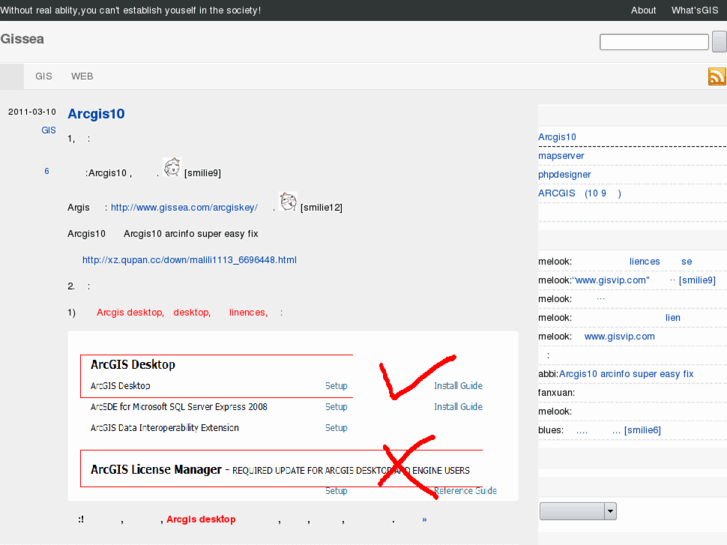Viewport: 727px width, 545px height.
Task: Open melook comment ending with lien
Action: point(673,318)
